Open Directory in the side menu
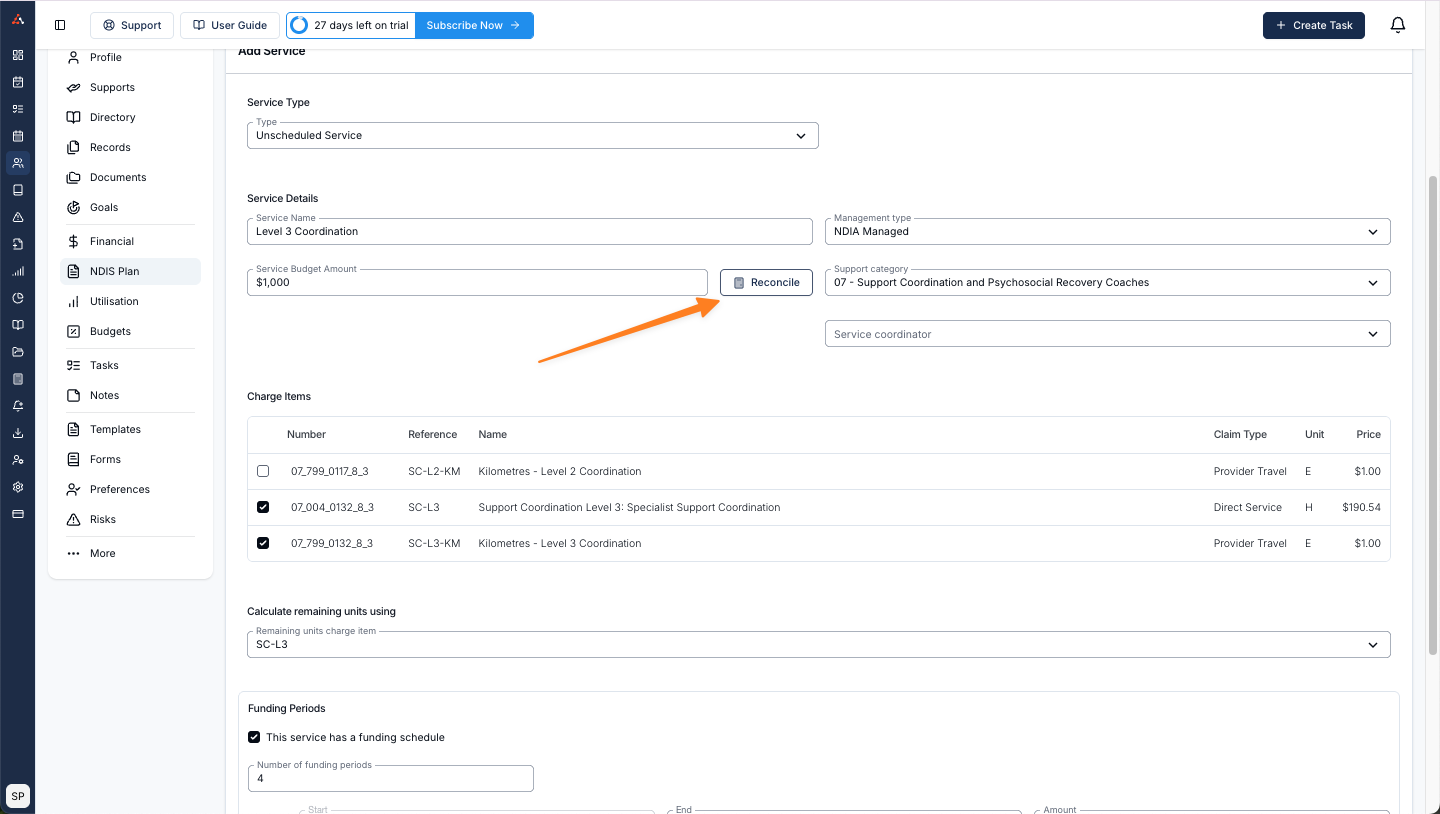 [130, 117]
